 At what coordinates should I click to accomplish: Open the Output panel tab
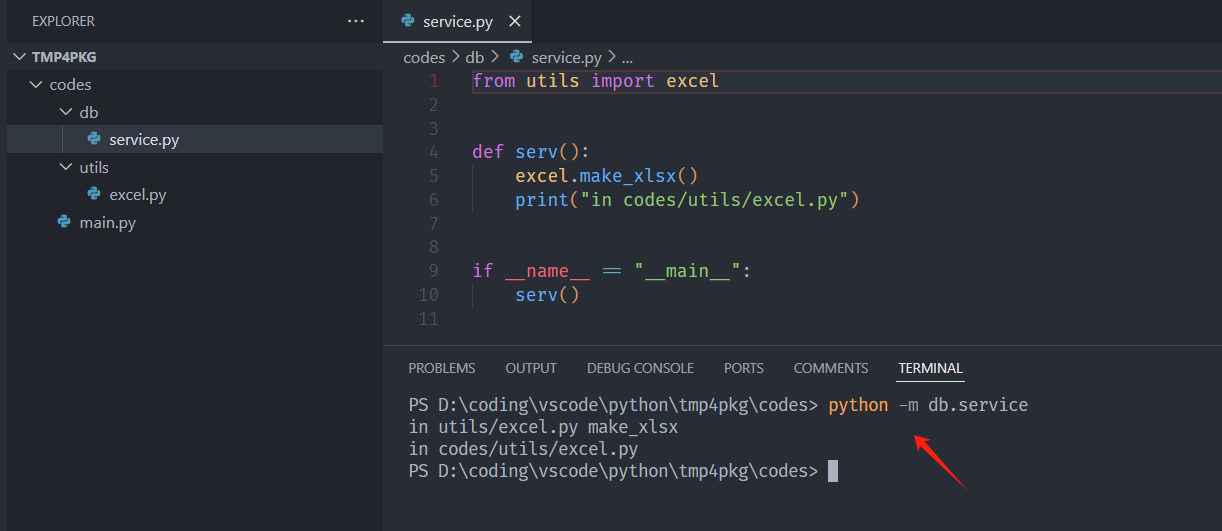531,368
